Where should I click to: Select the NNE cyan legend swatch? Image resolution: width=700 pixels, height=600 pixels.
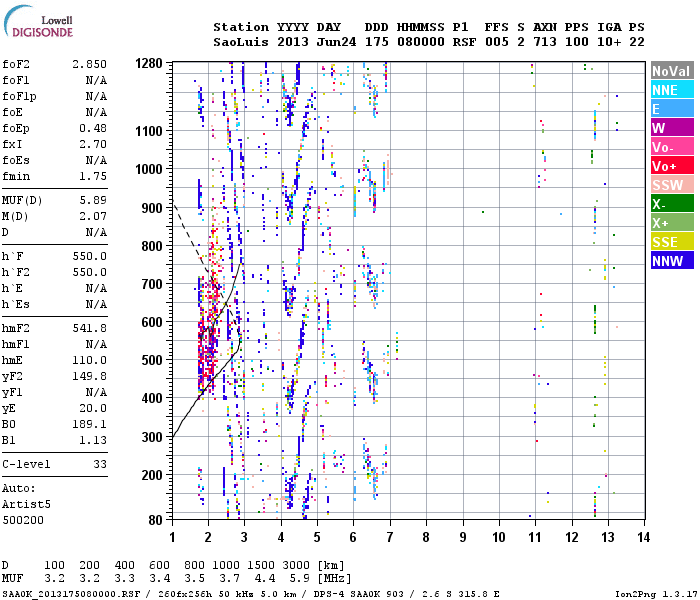pos(672,90)
